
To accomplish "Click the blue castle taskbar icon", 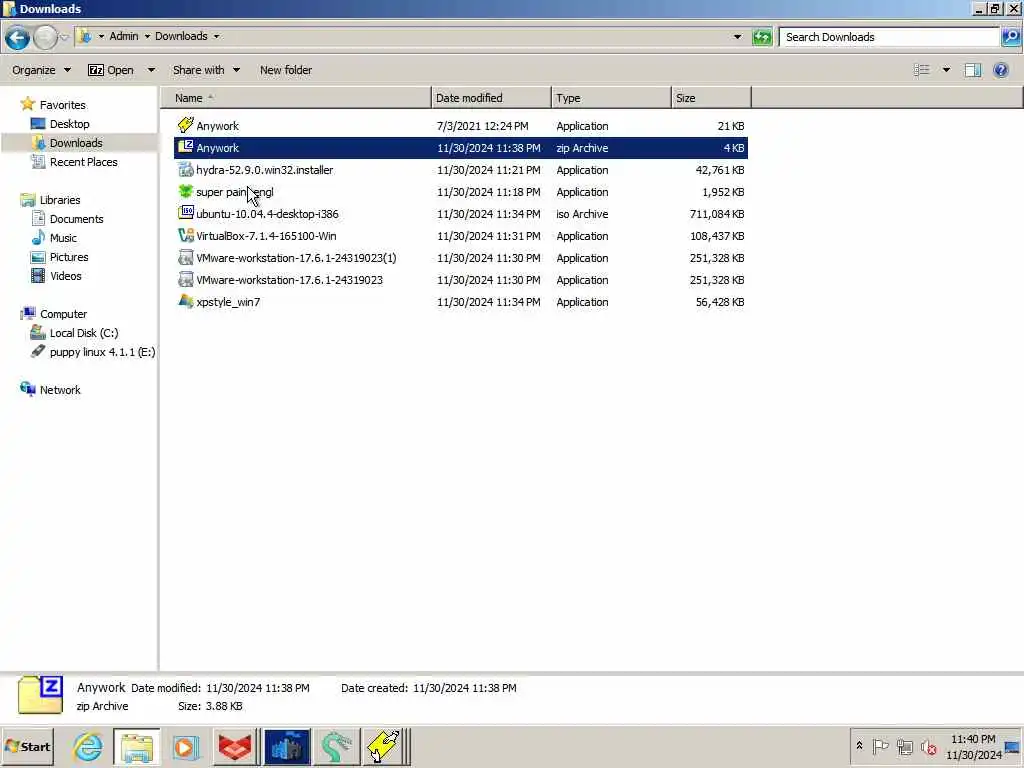I will coord(287,746).
